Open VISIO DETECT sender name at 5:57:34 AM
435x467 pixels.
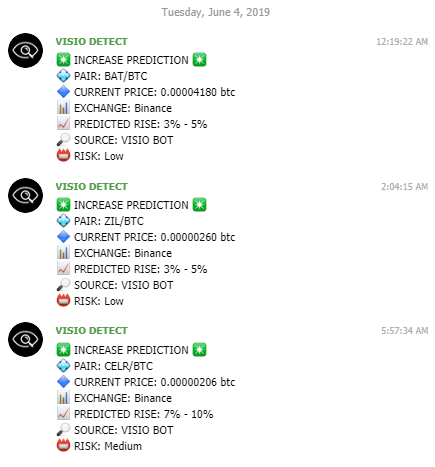[91, 331]
